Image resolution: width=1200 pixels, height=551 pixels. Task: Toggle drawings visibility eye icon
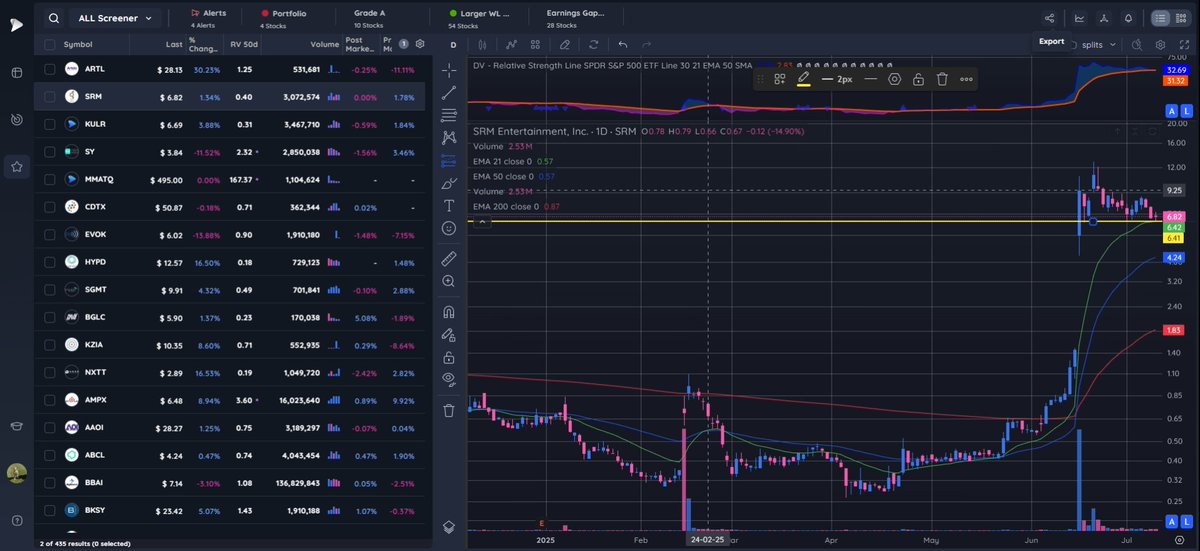coord(449,380)
